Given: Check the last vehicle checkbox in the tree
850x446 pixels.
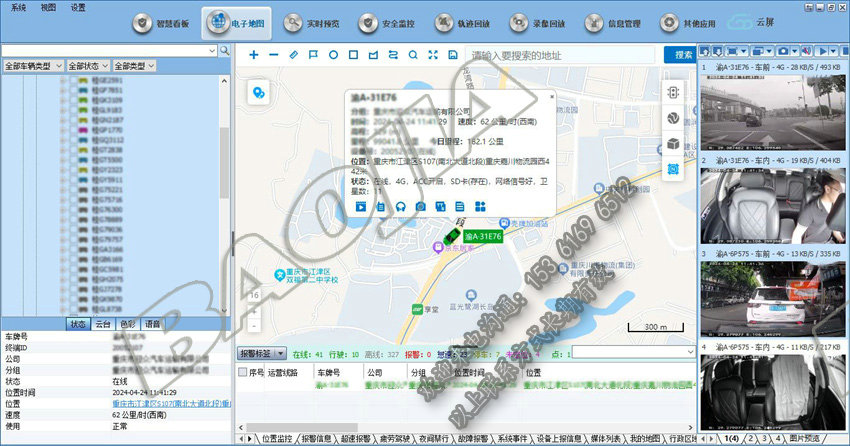Looking at the screenshot, I should click(75, 309).
